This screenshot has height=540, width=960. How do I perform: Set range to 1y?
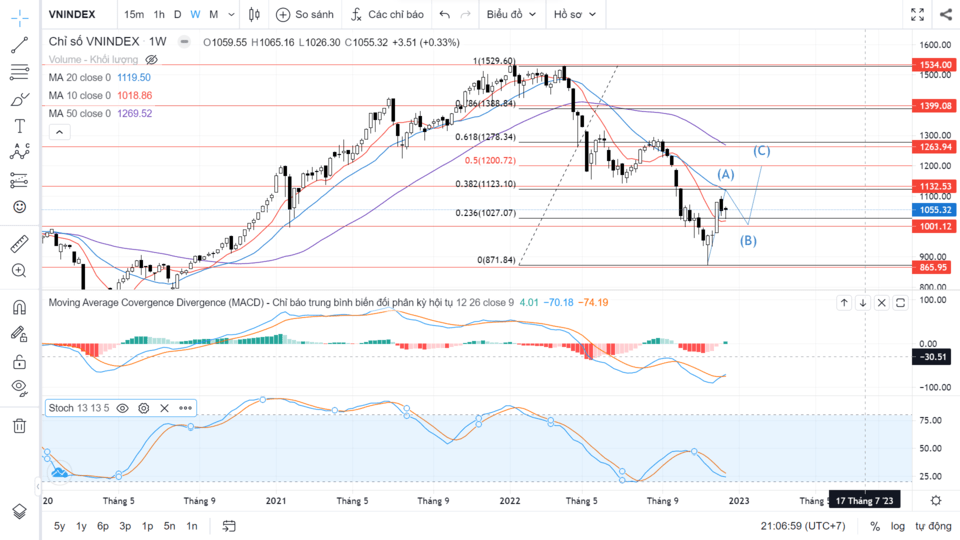[x=81, y=526]
